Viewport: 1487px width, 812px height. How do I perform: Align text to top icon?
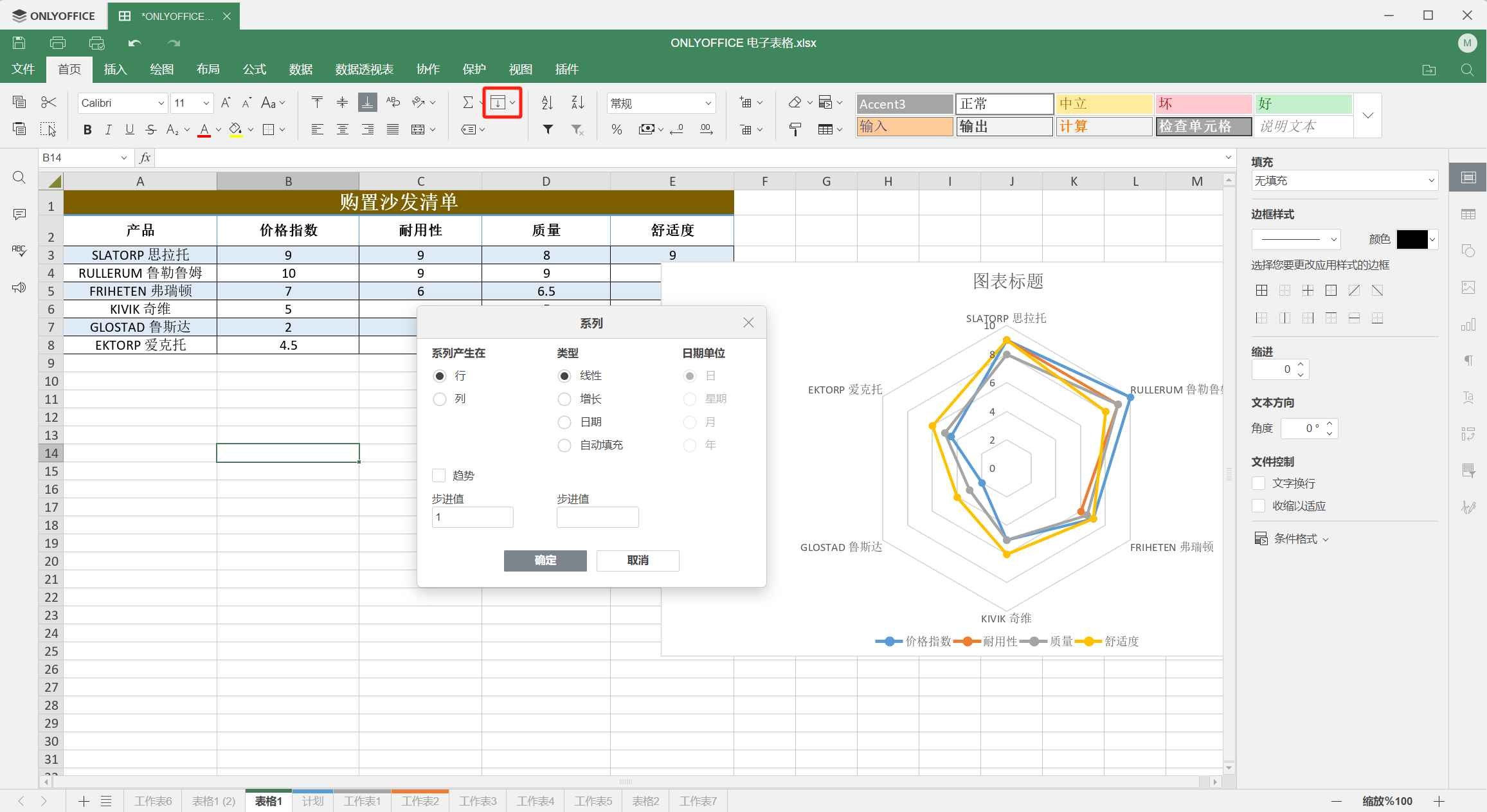tap(317, 102)
